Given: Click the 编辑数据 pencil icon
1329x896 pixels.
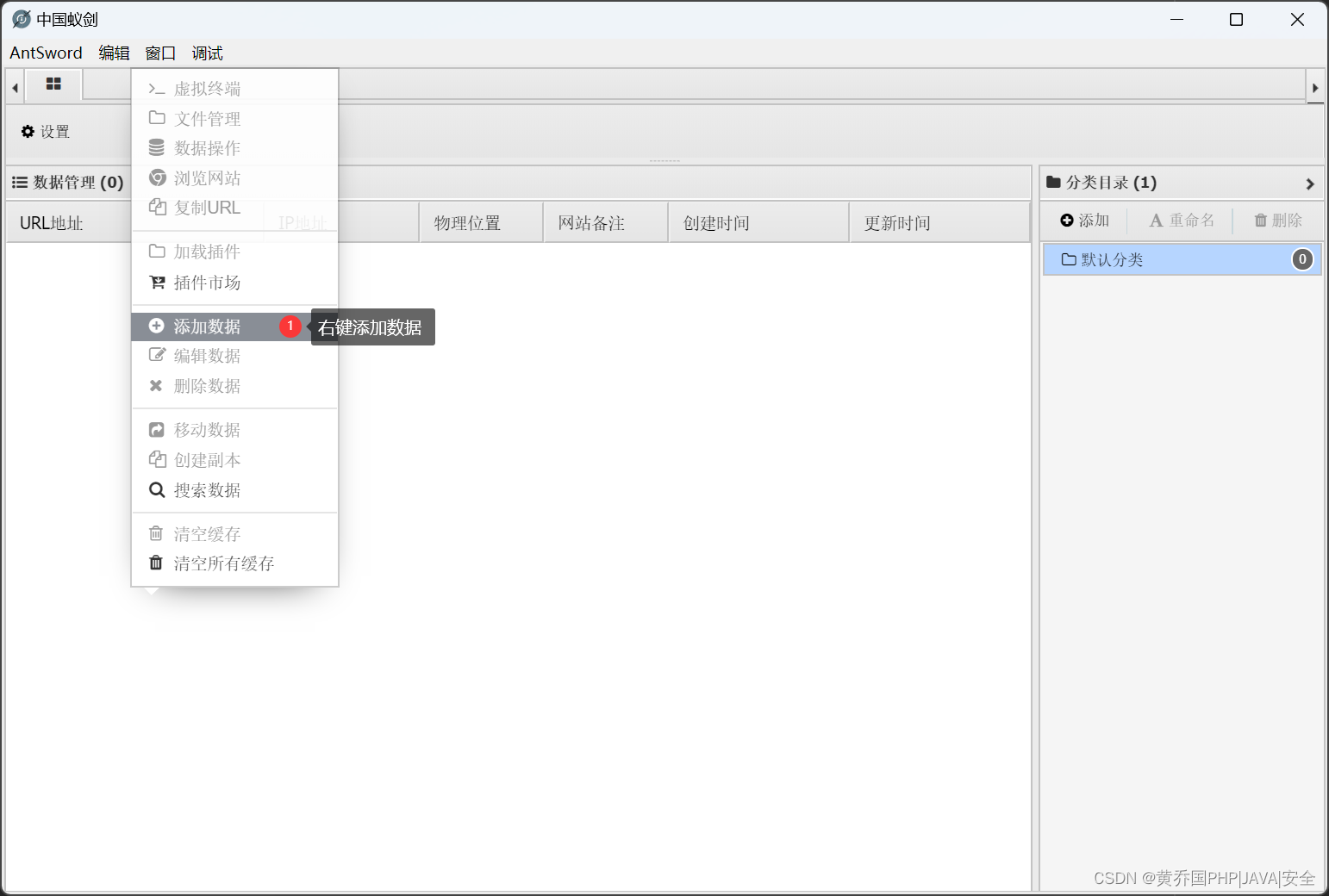Looking at the screenshot, I should (x=157, y=355).
